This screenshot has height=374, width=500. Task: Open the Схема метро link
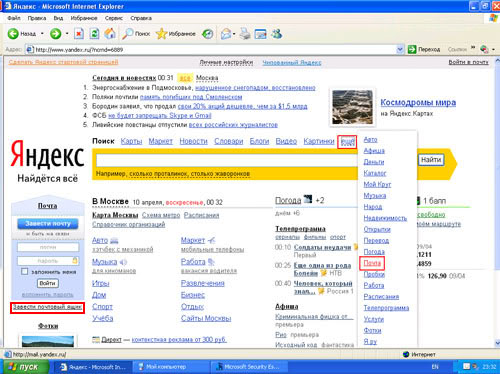tap(161, 215)
